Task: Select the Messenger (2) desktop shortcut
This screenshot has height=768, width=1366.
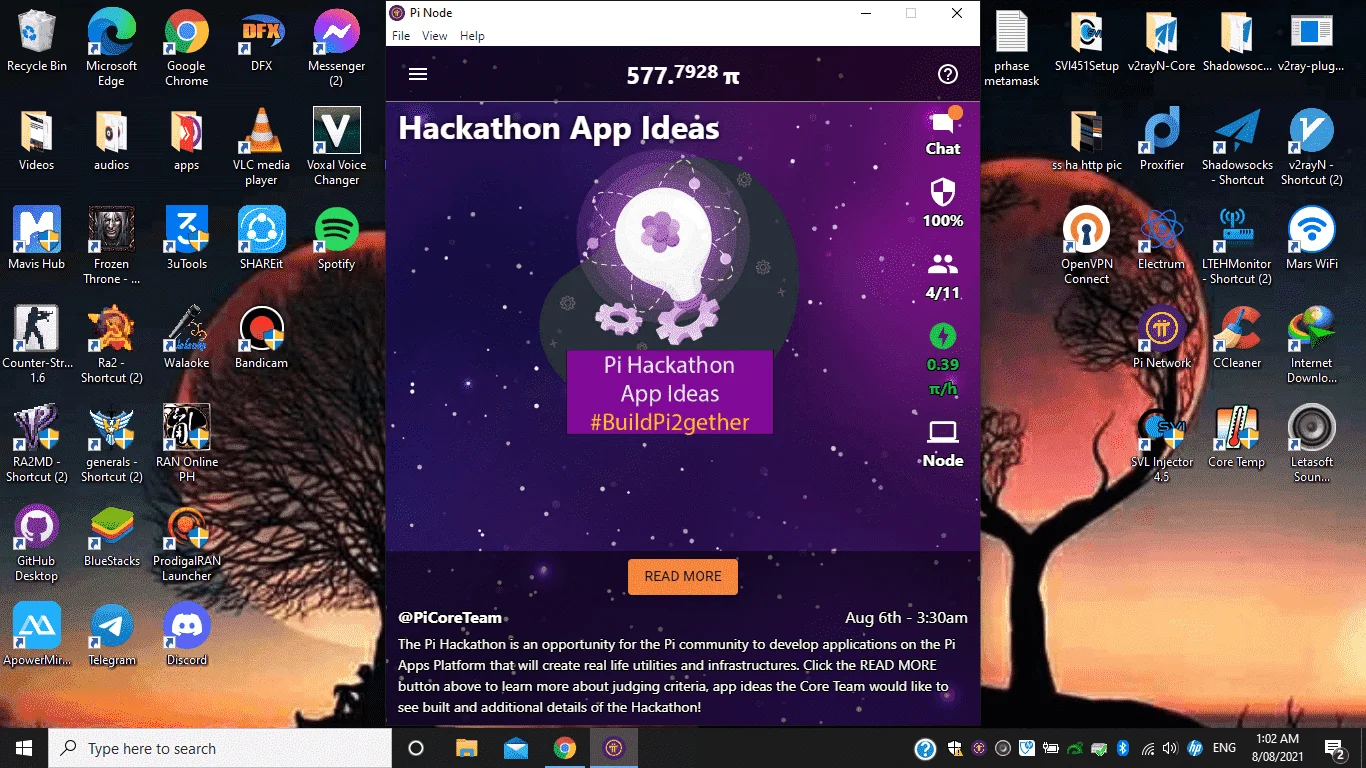Action: (x=336, y=47)
